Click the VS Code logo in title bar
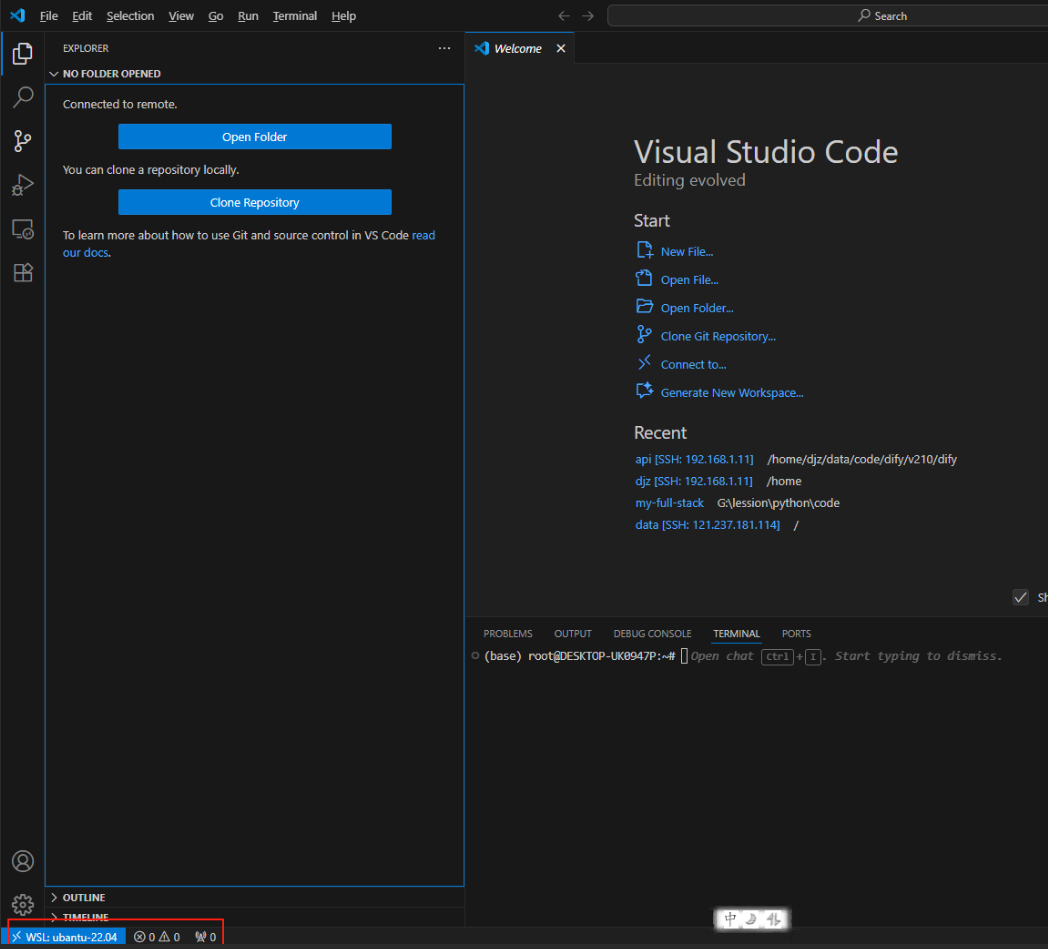 tap(17, 15)
